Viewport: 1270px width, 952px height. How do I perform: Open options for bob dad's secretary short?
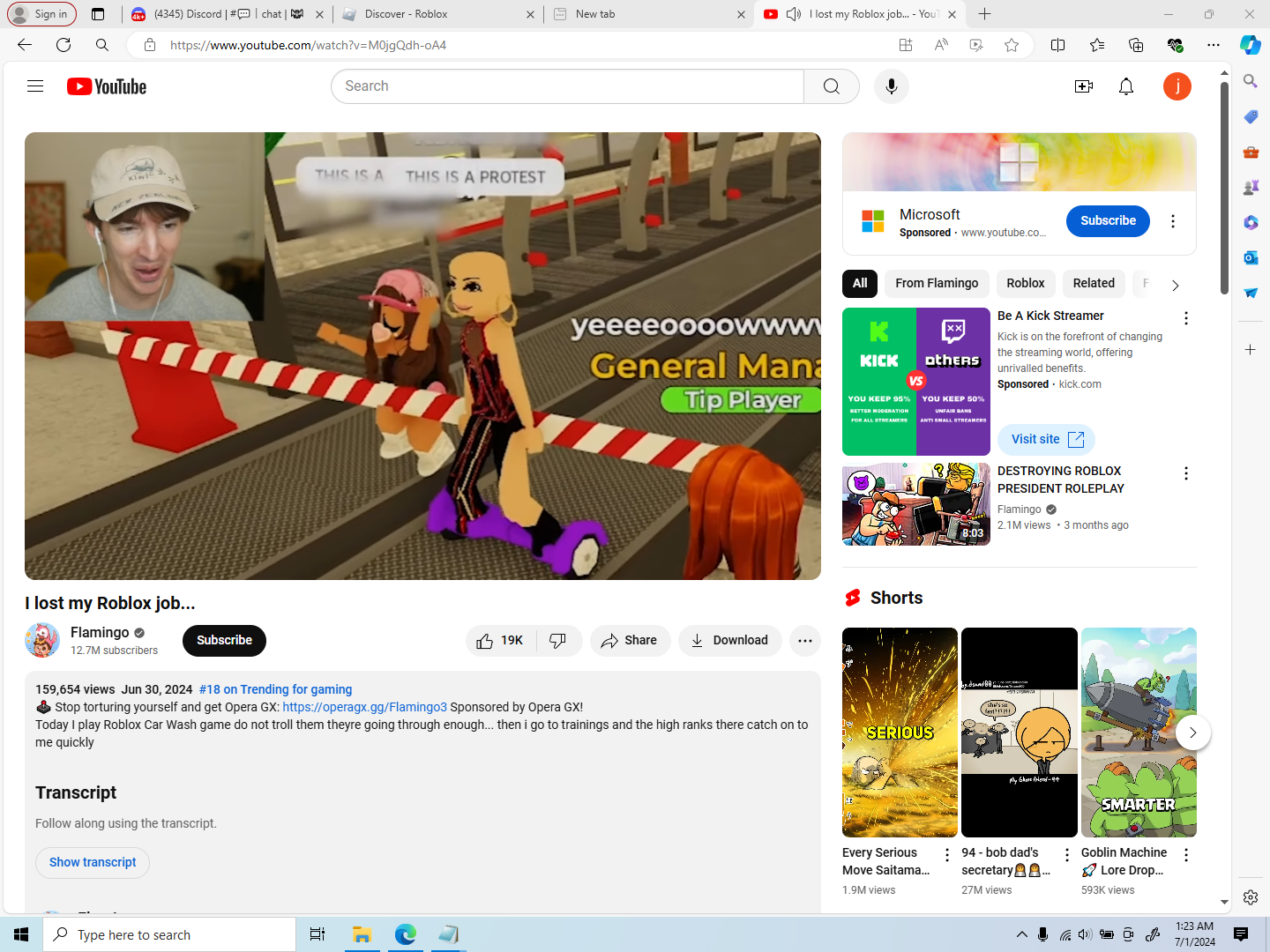[x=1067, y=855]
